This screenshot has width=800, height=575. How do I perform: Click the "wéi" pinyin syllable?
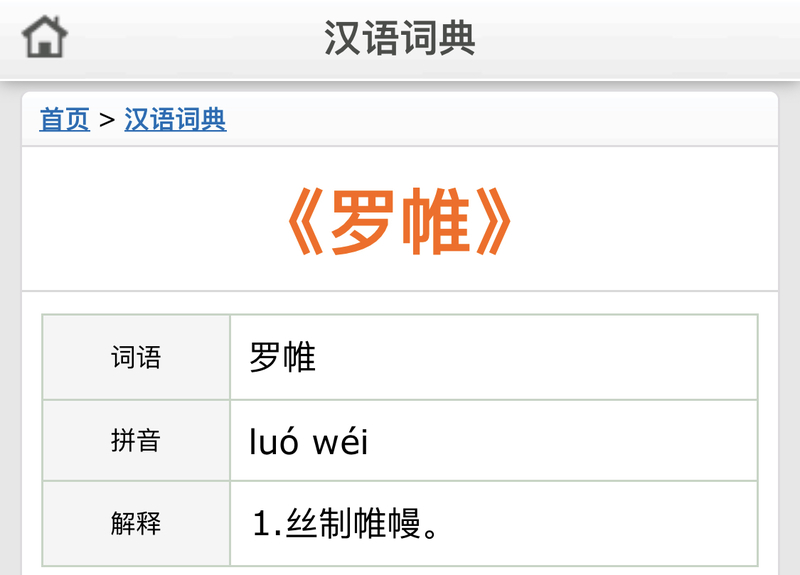point(341,441)
